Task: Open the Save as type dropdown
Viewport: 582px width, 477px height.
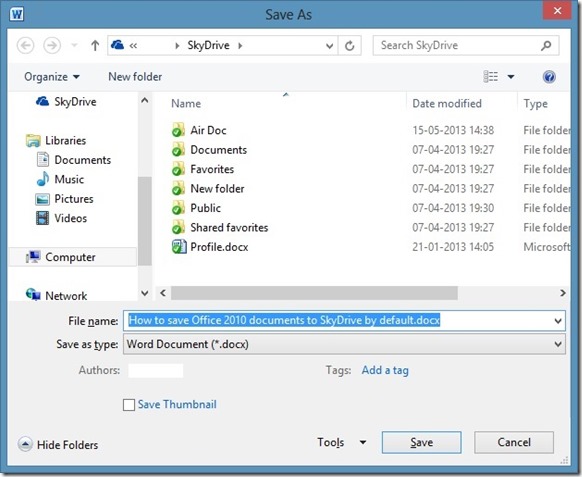Action: [x=344, y=344]
